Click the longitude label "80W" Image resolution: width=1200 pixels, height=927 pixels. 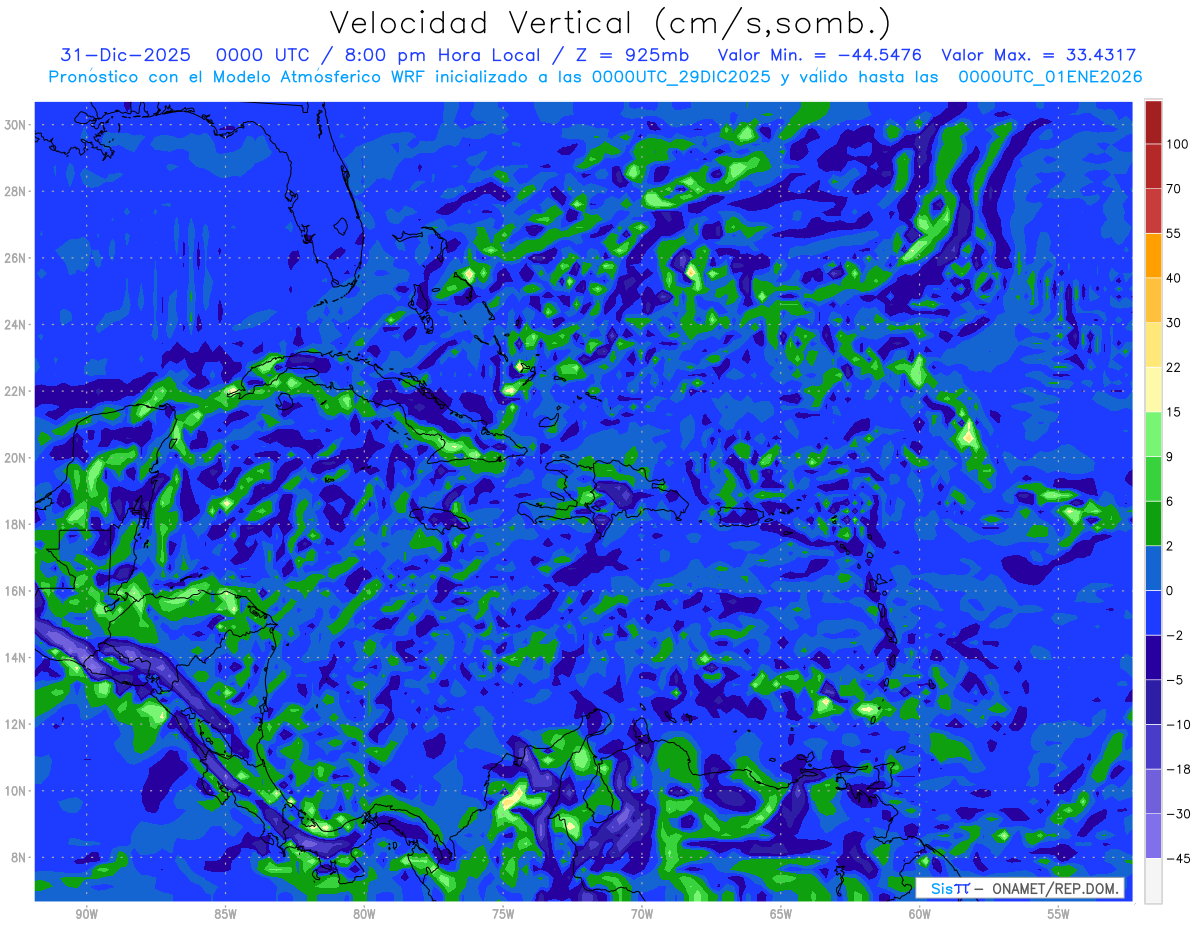pyautogui.click(x=364, y=914)
